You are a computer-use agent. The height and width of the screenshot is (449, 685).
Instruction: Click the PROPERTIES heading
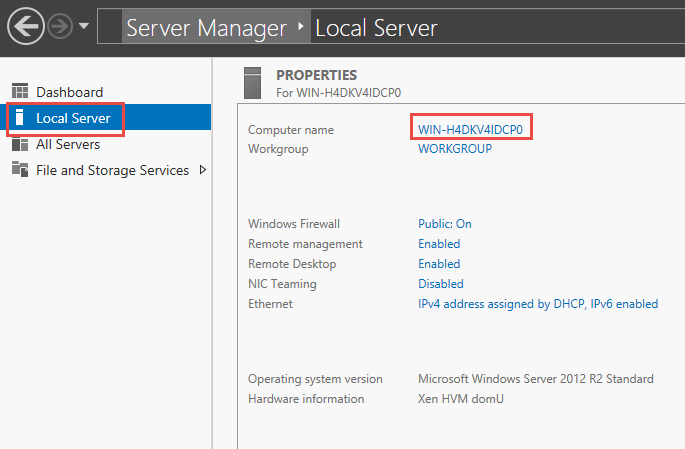(x=316, y=75)
